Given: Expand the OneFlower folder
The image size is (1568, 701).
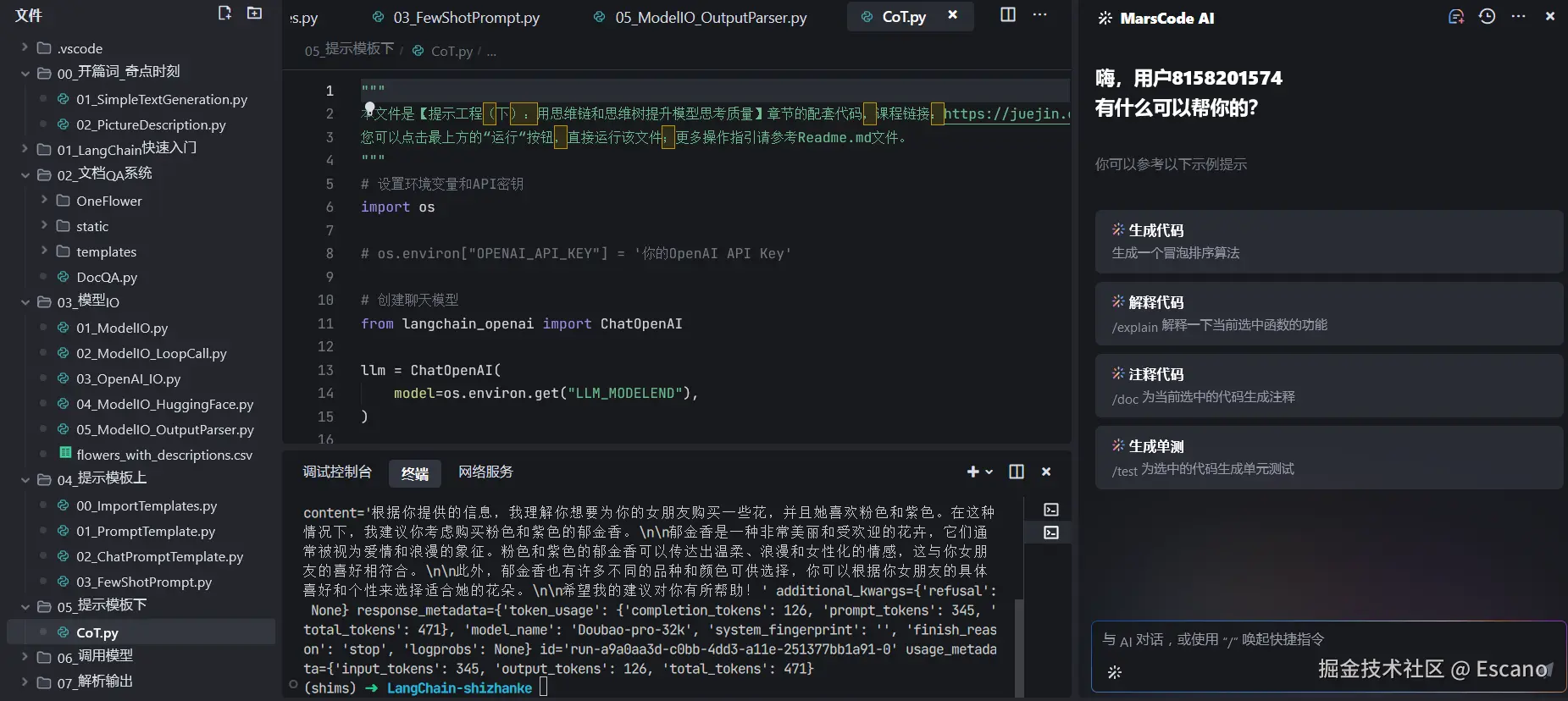Looking at the screenshot, I should 44,201.
